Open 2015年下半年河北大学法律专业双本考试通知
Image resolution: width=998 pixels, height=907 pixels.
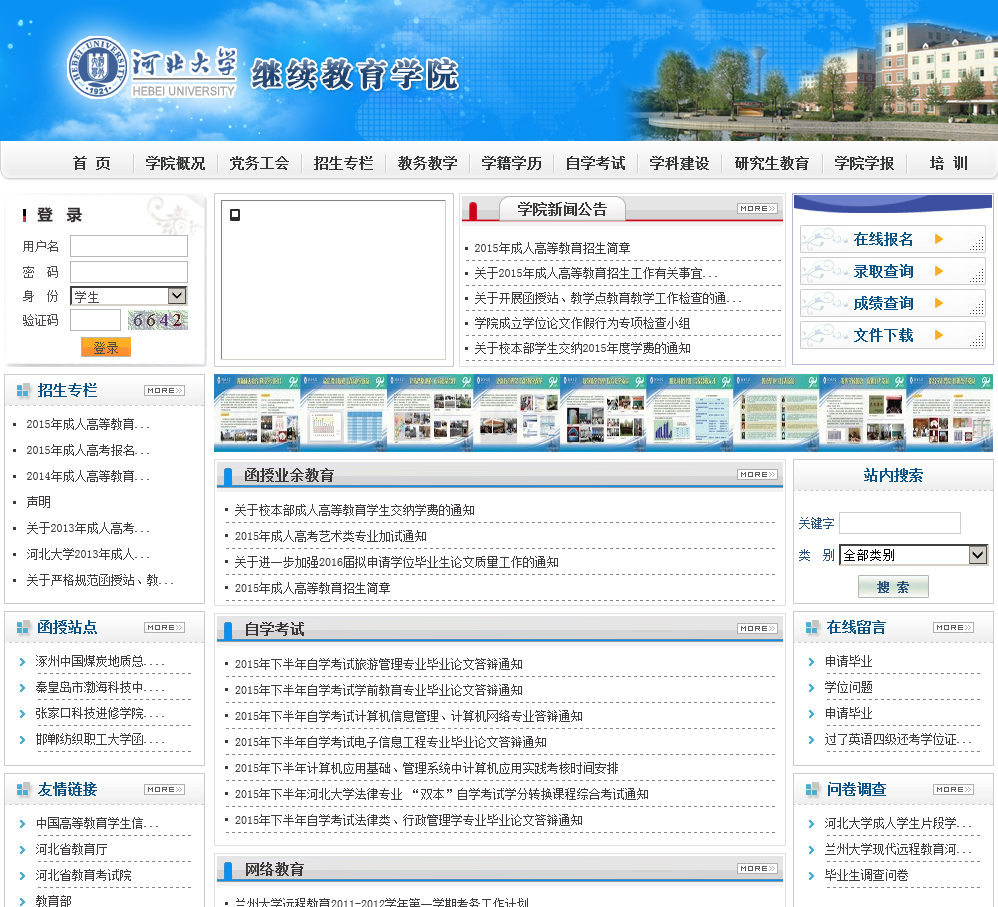pyautogui.click(x=442, y=795)
